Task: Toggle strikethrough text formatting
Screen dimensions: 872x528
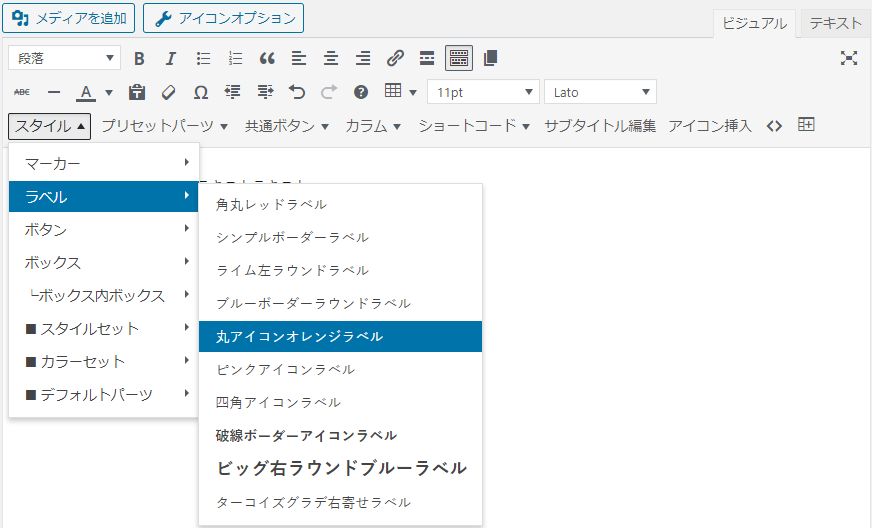Action: coord(21,92)
